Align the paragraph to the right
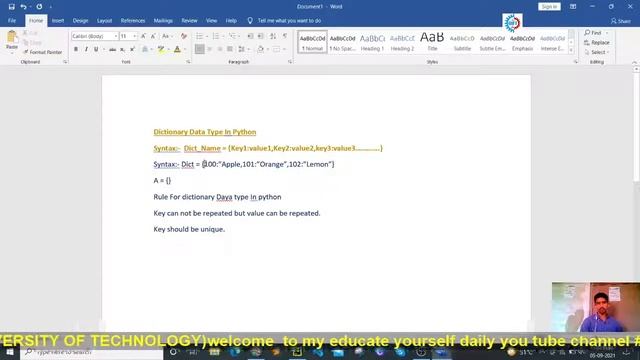The height and width of the screenshot is (360, 640). (x=220, y=49)
